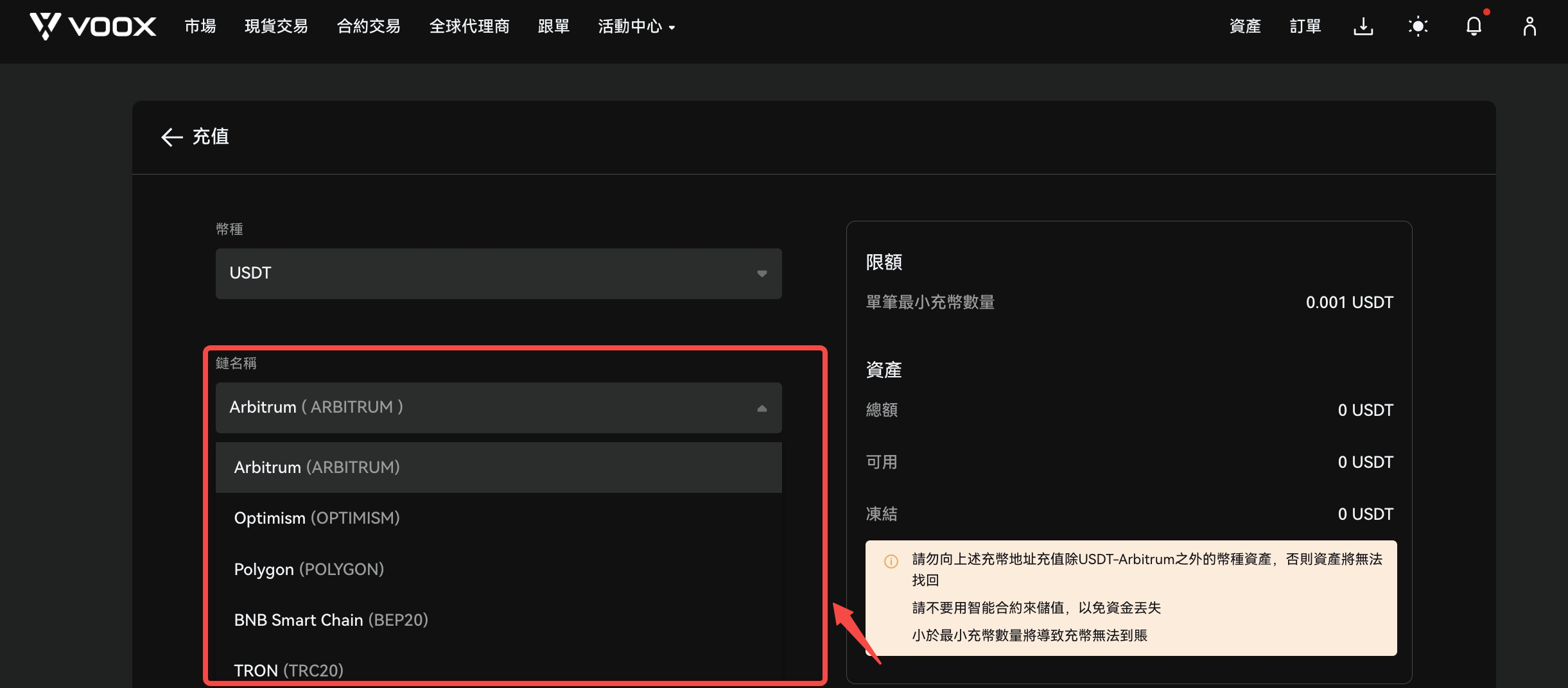Open the 資產 link in header
The width and height of the screenshot is (1568, 688).
pyautogui.click(x=1245, y=26)
